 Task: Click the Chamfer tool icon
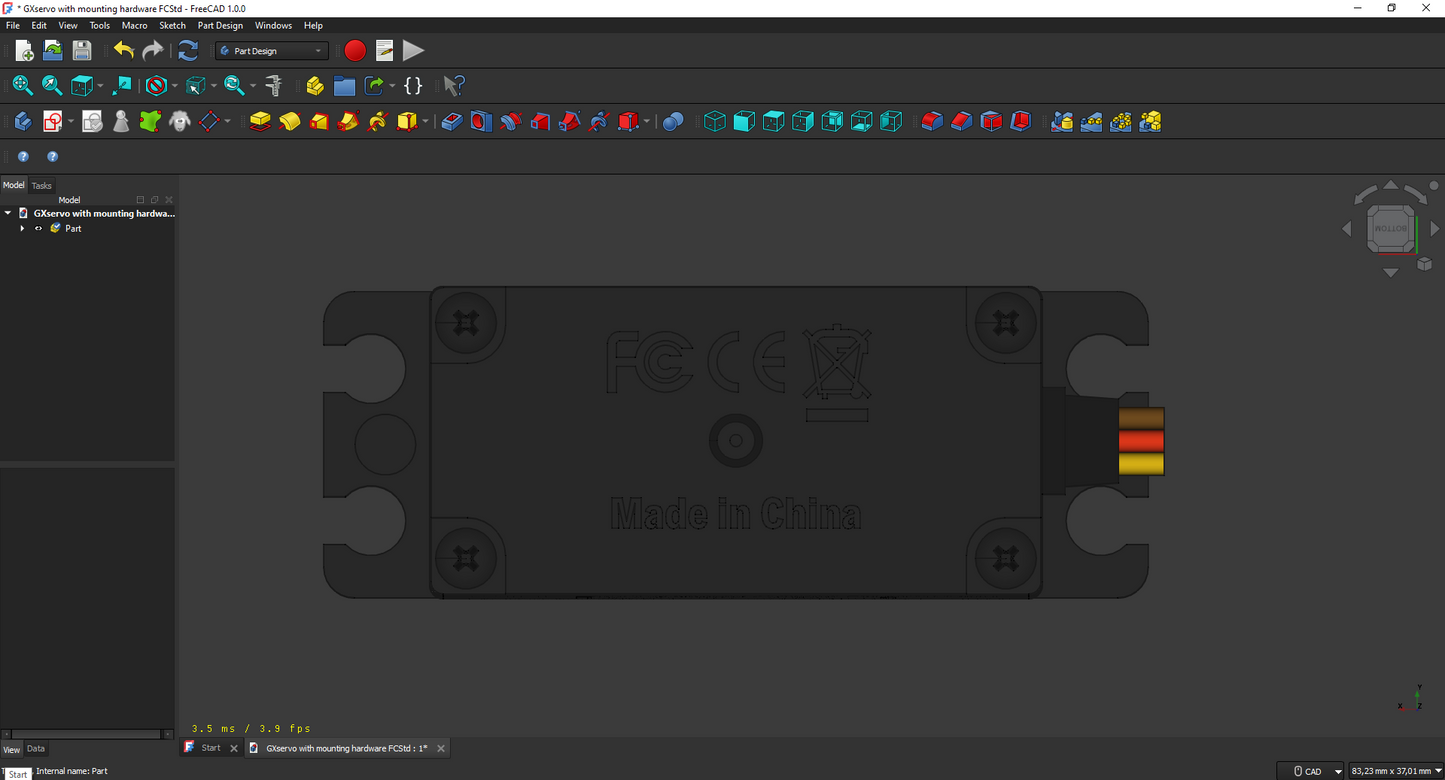click(962, 121)
